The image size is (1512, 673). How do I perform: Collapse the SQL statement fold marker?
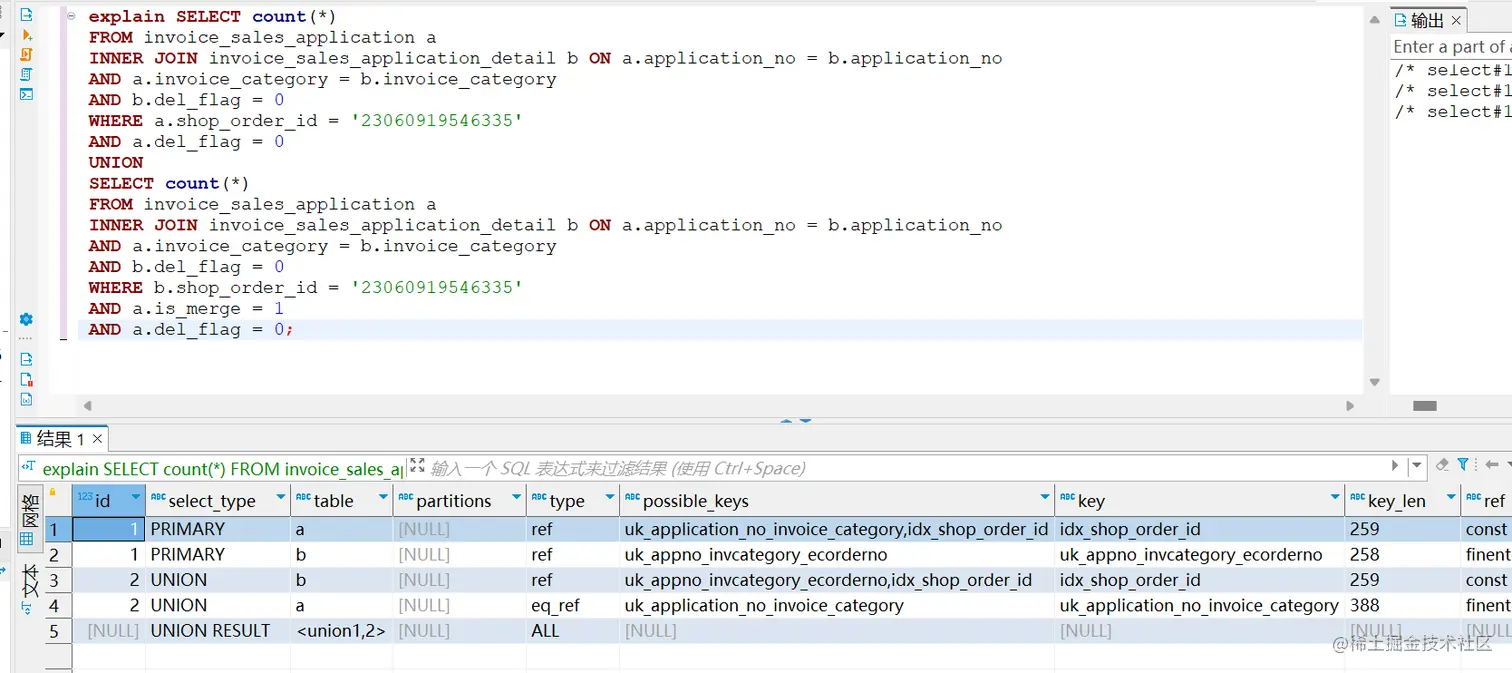coord(71,16)
